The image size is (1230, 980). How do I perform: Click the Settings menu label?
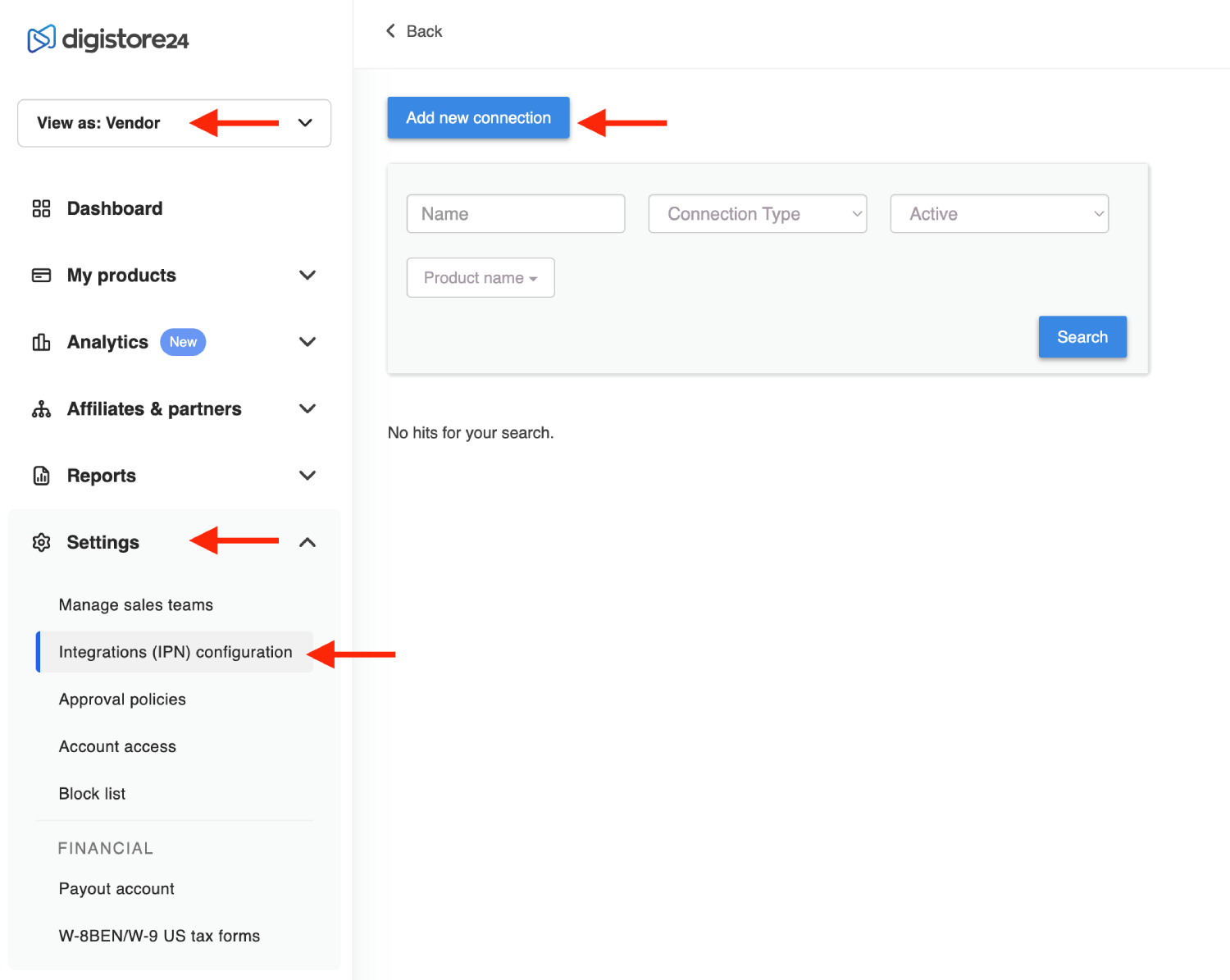[103, 542]
